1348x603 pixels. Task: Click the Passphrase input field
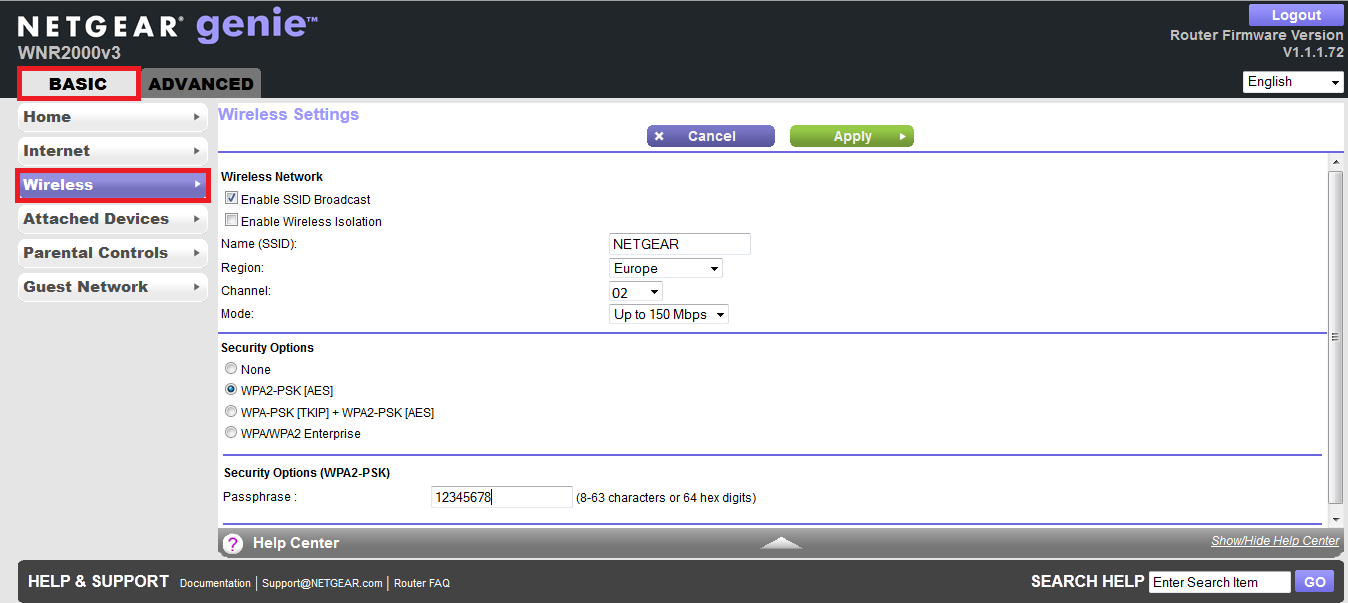point(501,497)
